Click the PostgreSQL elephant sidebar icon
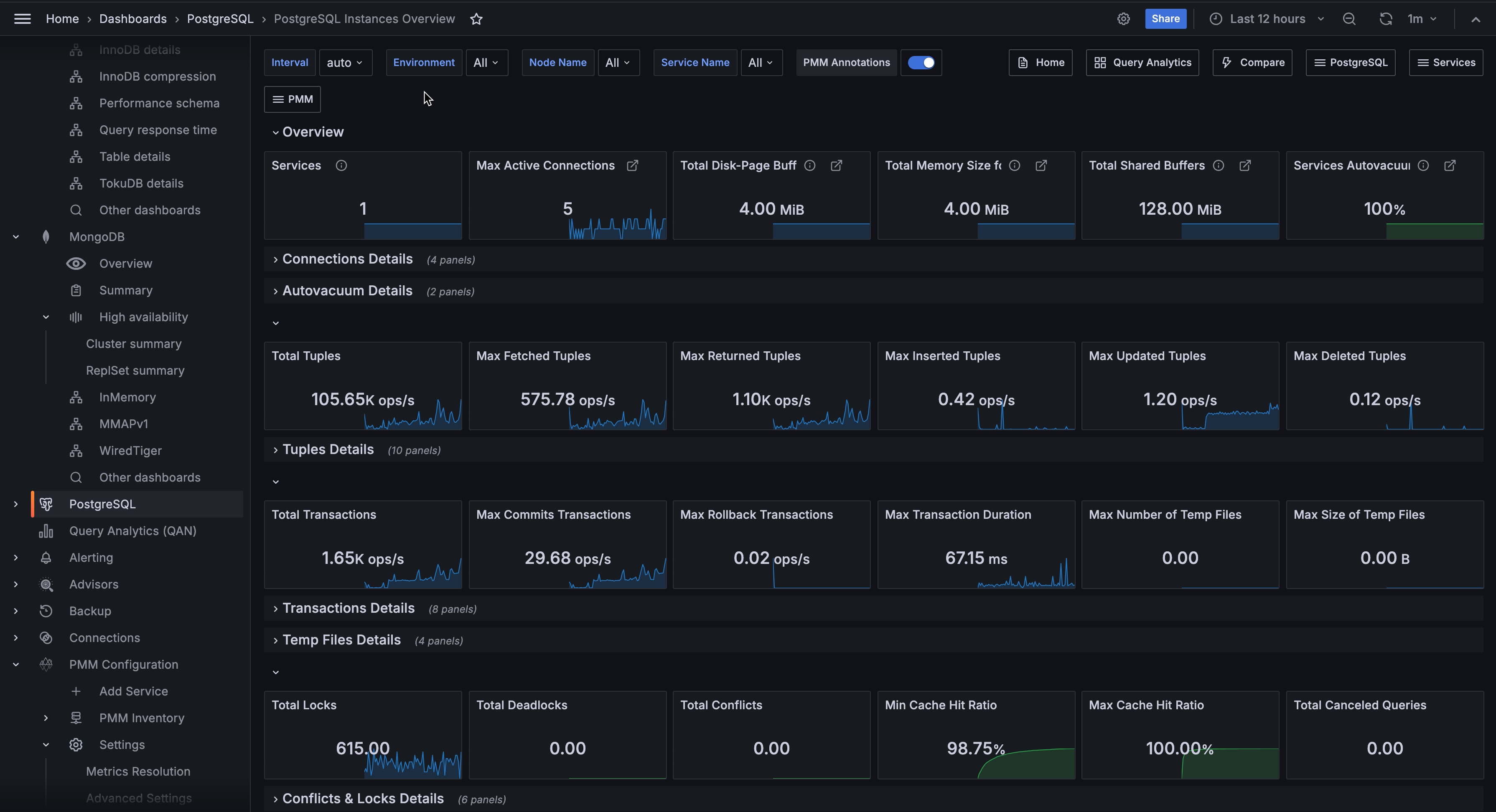The image size is (1496, 812). pos(46,504)
